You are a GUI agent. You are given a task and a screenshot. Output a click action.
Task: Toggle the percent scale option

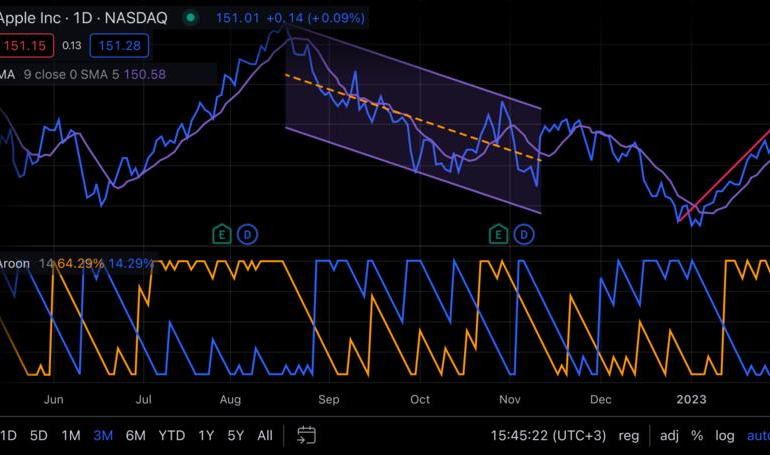tap(697, 435)
